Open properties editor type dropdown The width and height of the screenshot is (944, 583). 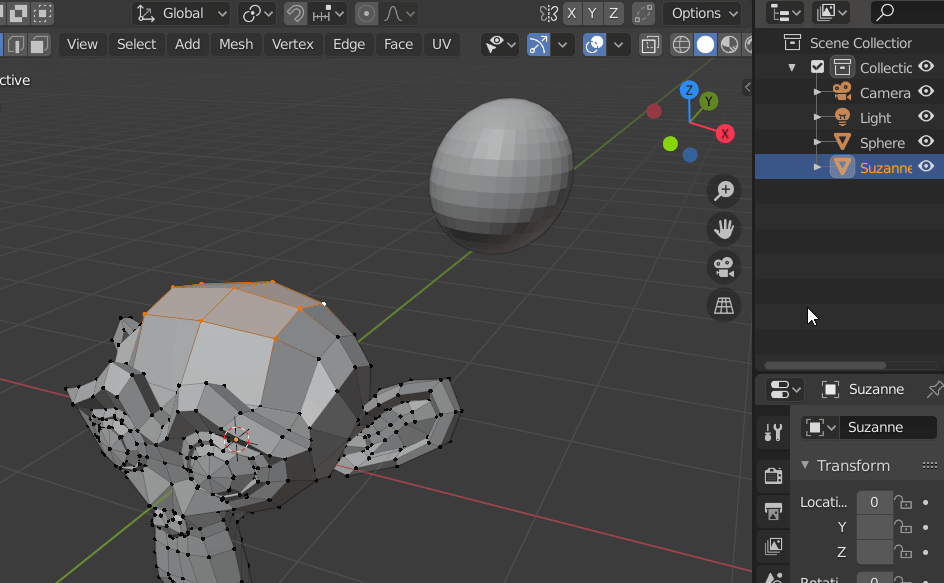click(x=786, y=390)
